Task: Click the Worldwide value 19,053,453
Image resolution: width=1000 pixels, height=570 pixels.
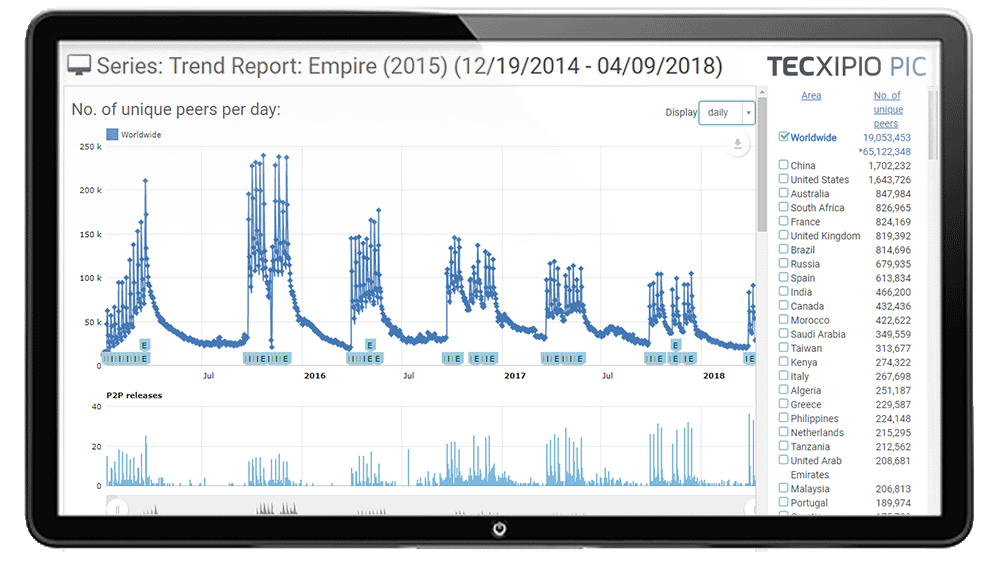Action: (887, 138)
